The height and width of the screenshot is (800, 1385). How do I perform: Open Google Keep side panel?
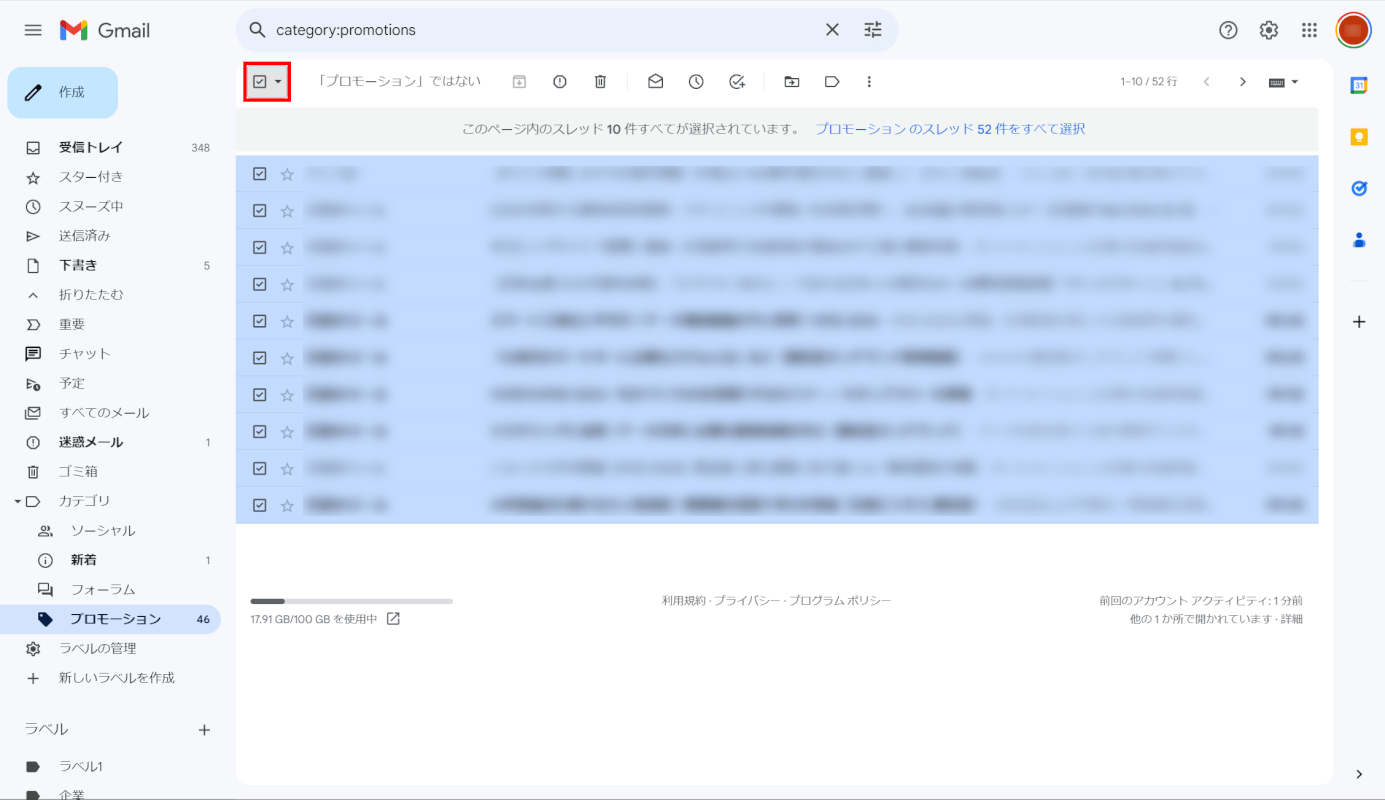(1359, 137)
